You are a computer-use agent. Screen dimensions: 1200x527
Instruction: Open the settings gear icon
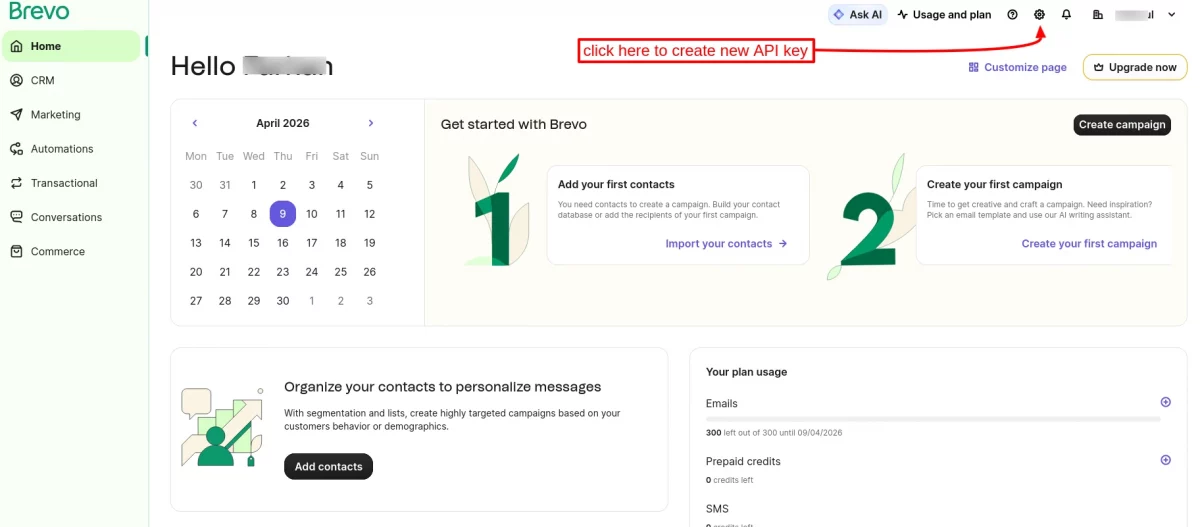[x=1039, y=15]
